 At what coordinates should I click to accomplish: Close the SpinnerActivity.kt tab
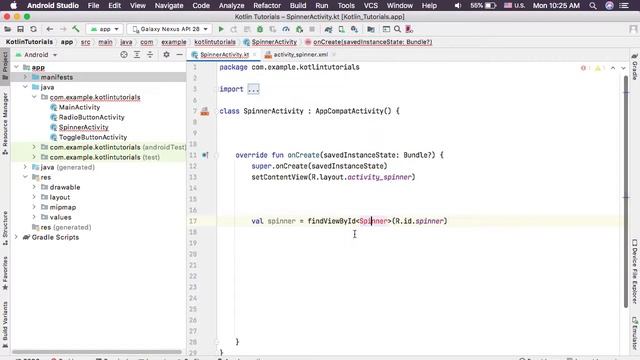[x=254, y=55]
